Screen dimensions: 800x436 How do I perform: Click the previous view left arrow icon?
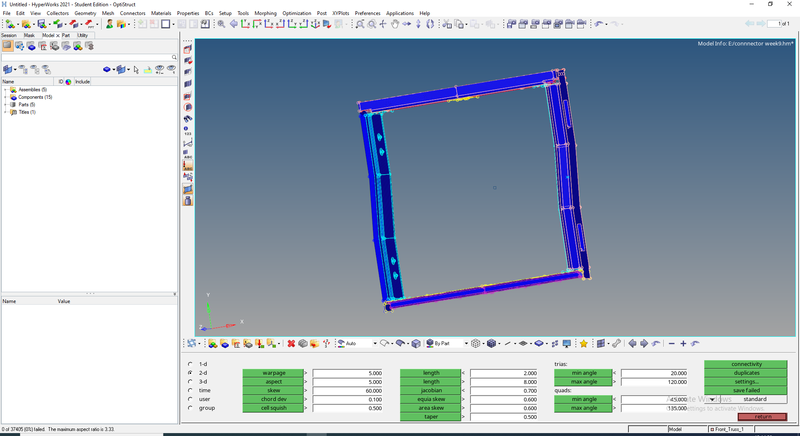[234, 24]
